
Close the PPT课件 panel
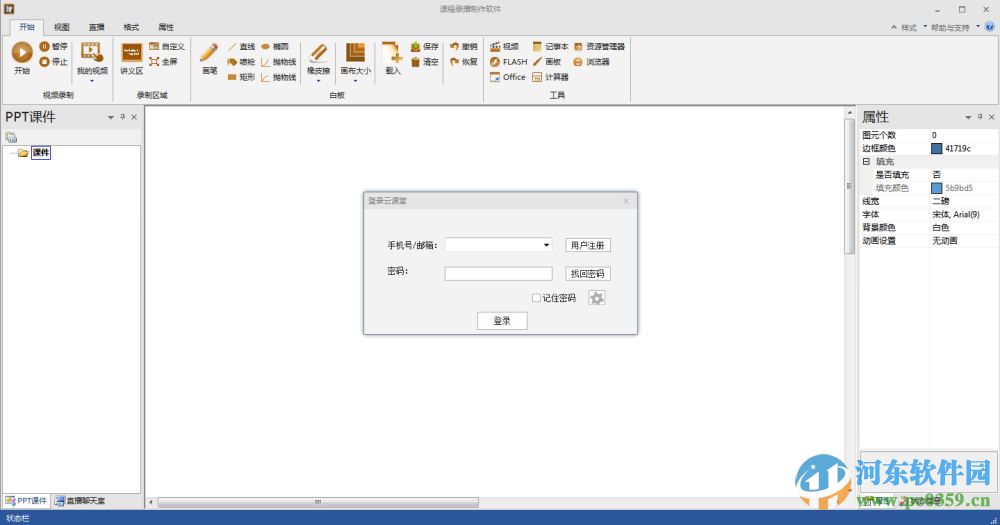click(134, 117)
